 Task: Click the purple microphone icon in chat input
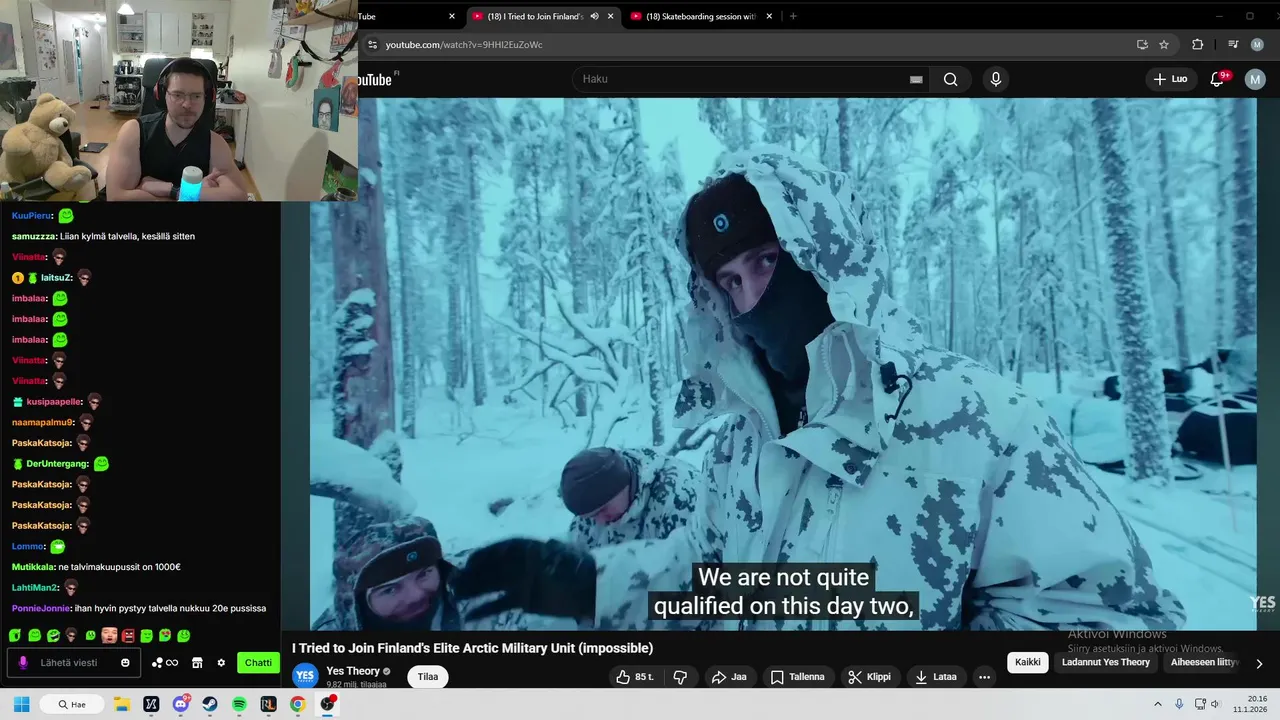tap(23, 663)
